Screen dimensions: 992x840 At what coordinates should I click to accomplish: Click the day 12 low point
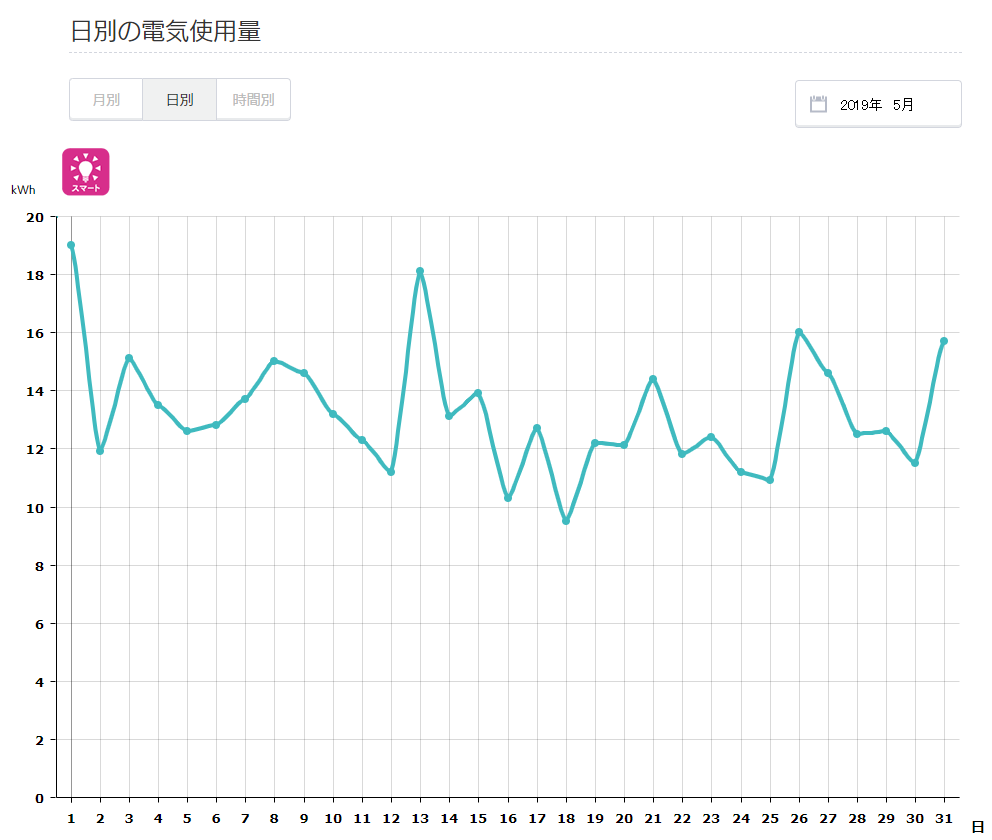392,472
